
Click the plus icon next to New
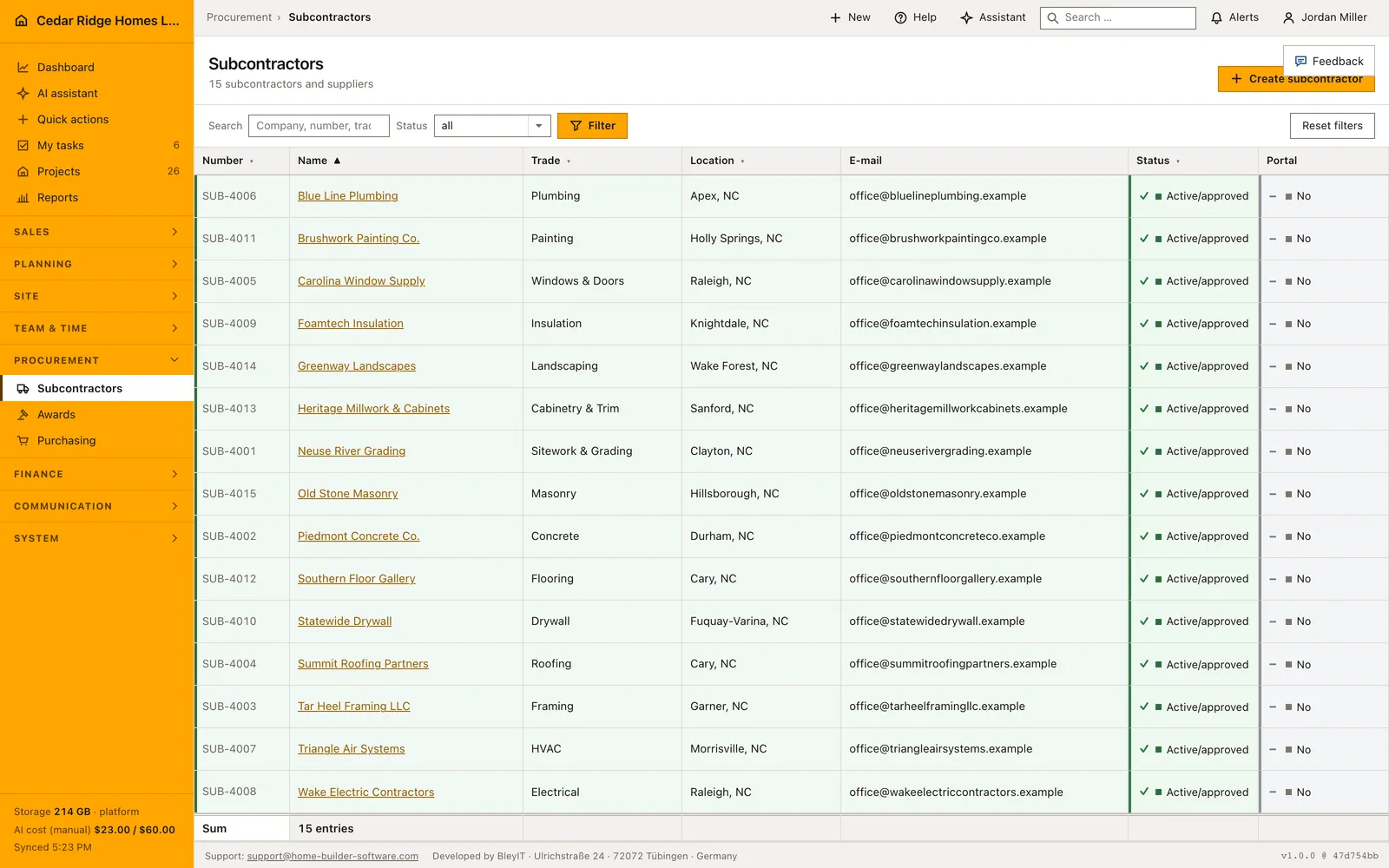(835, 17)
